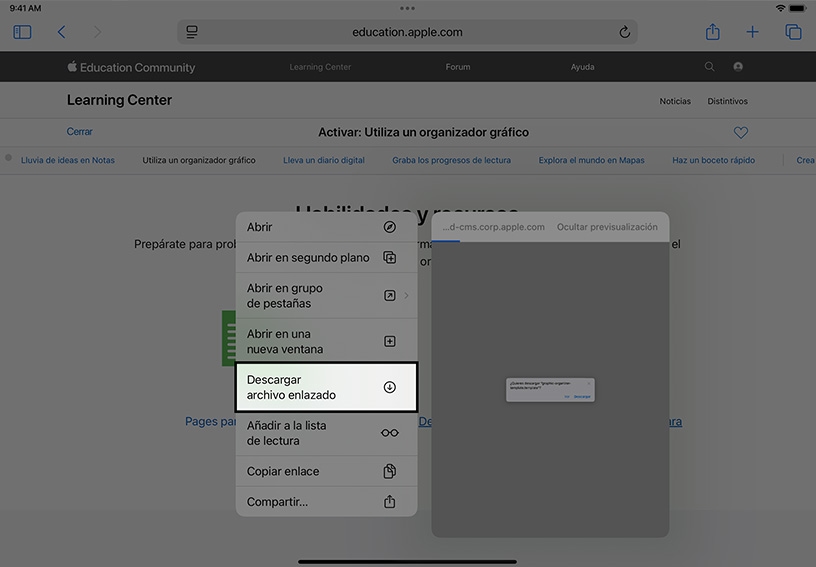Add a new tab with the plus icon
Viewport: 816px width, 567px height.
coord(752,32)
